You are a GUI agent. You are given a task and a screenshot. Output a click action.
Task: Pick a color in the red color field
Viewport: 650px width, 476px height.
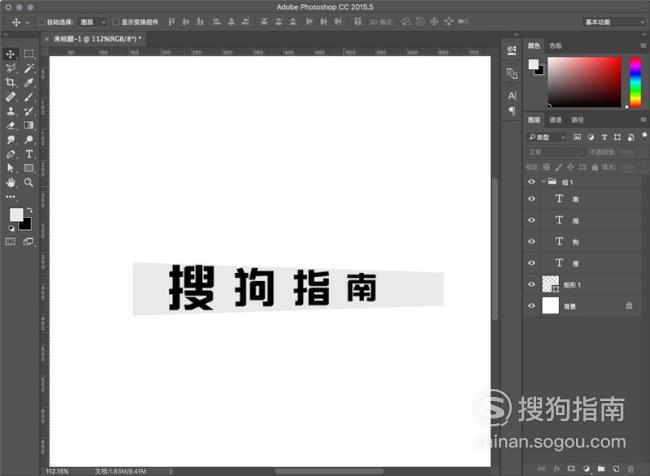tap(585, 82)
